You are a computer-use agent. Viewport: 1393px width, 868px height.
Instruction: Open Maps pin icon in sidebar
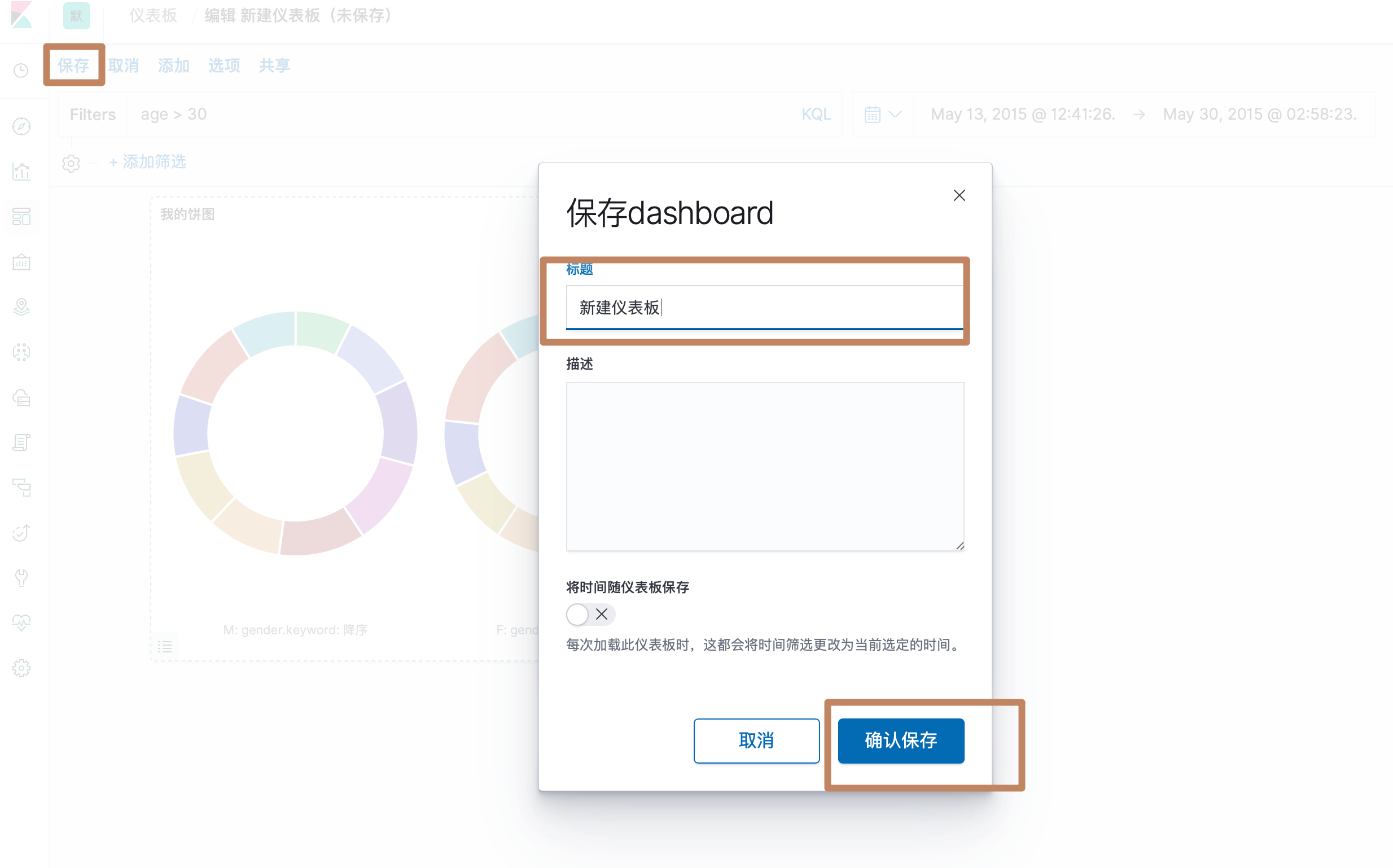(x=21, y=307)
